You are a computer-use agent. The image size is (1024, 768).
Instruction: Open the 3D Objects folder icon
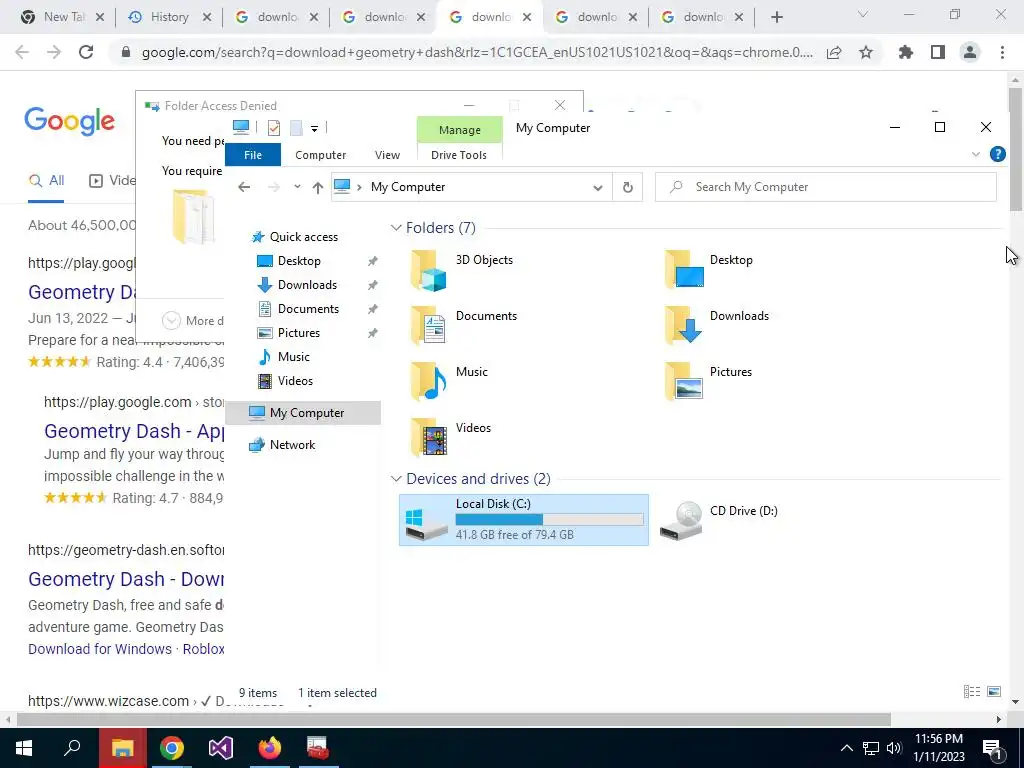point(428,270)
